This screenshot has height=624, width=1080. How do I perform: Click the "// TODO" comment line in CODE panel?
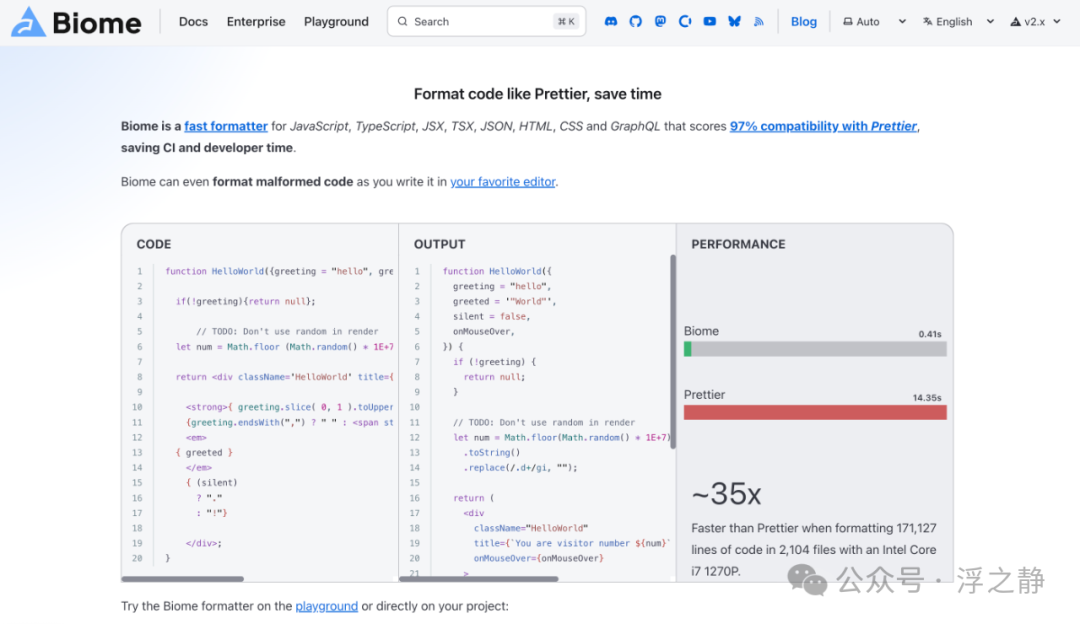287,331
